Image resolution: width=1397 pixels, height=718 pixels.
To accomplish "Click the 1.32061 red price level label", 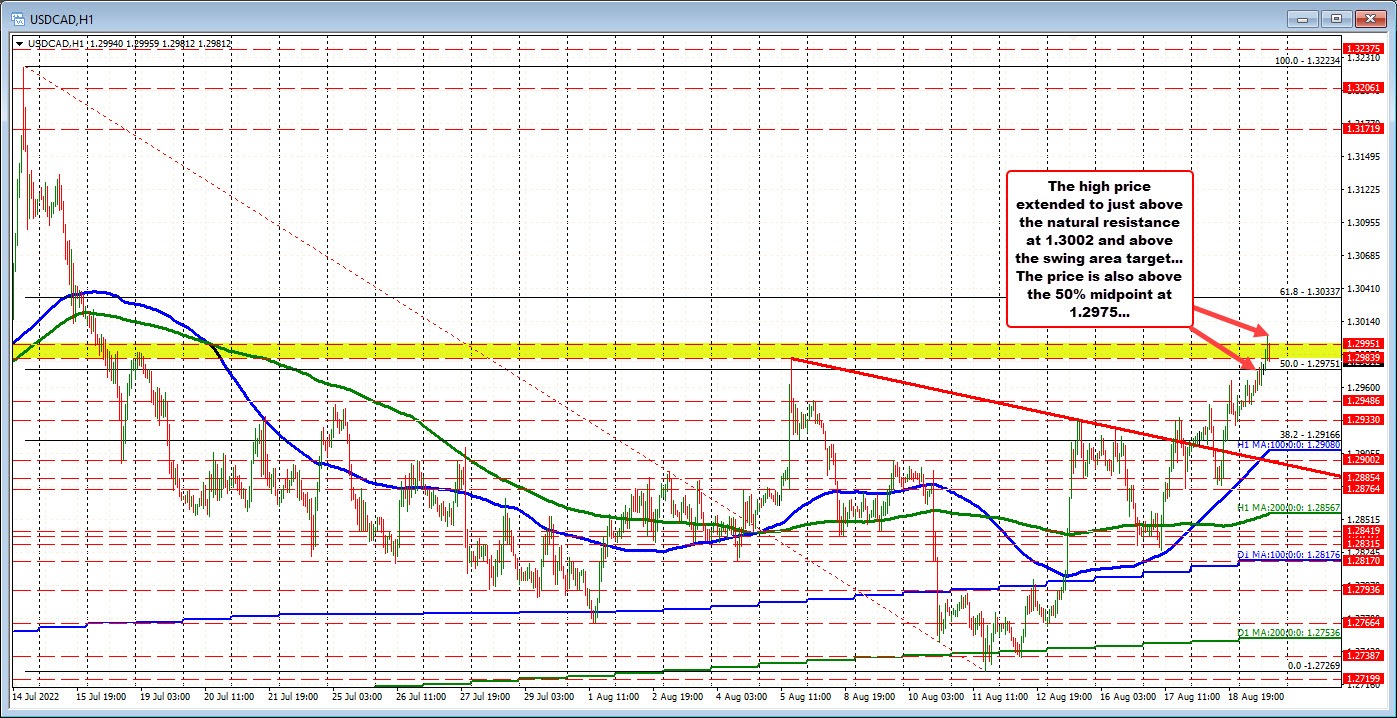I will pos(1362,87).
